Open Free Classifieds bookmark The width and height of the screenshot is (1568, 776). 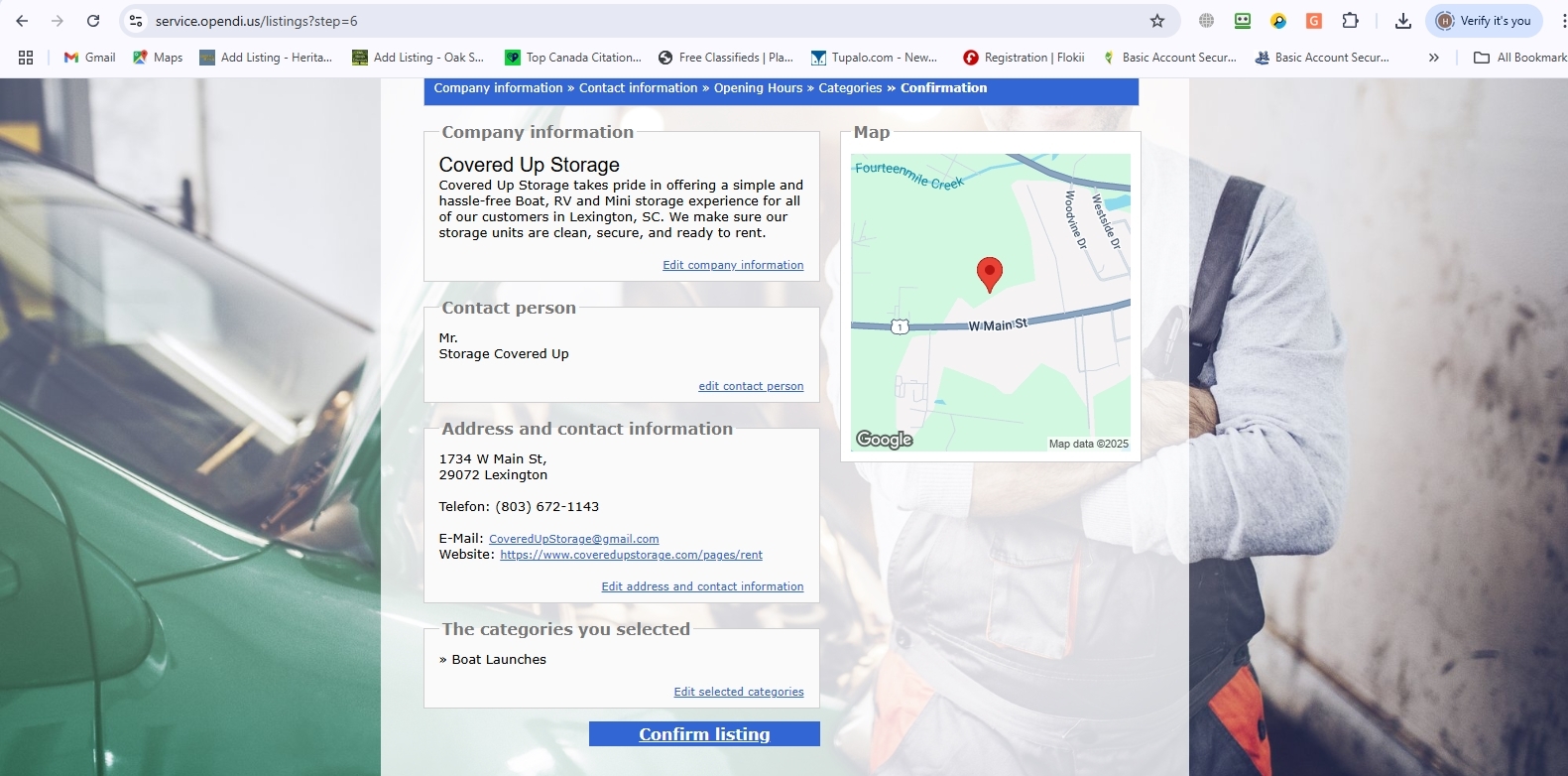click(x=726, y=58)
